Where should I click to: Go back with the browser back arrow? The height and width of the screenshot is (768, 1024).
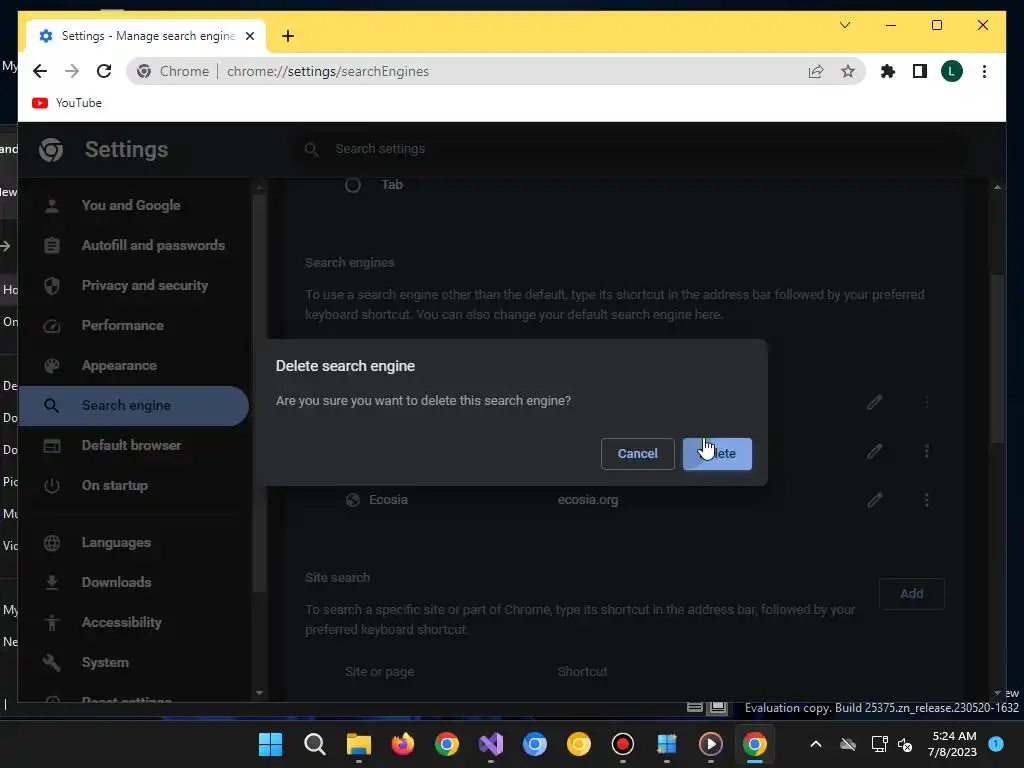[40, 71]
